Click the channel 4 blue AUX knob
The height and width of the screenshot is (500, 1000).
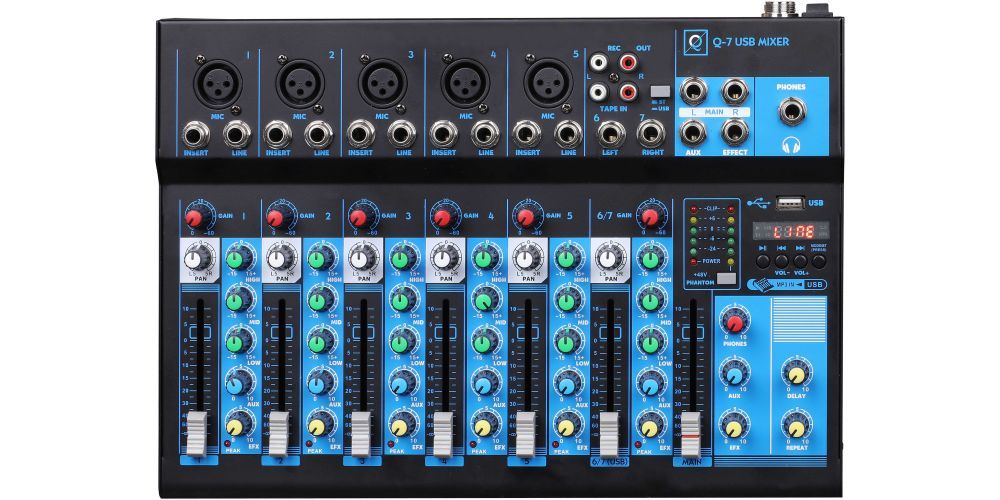coord(483,385)
